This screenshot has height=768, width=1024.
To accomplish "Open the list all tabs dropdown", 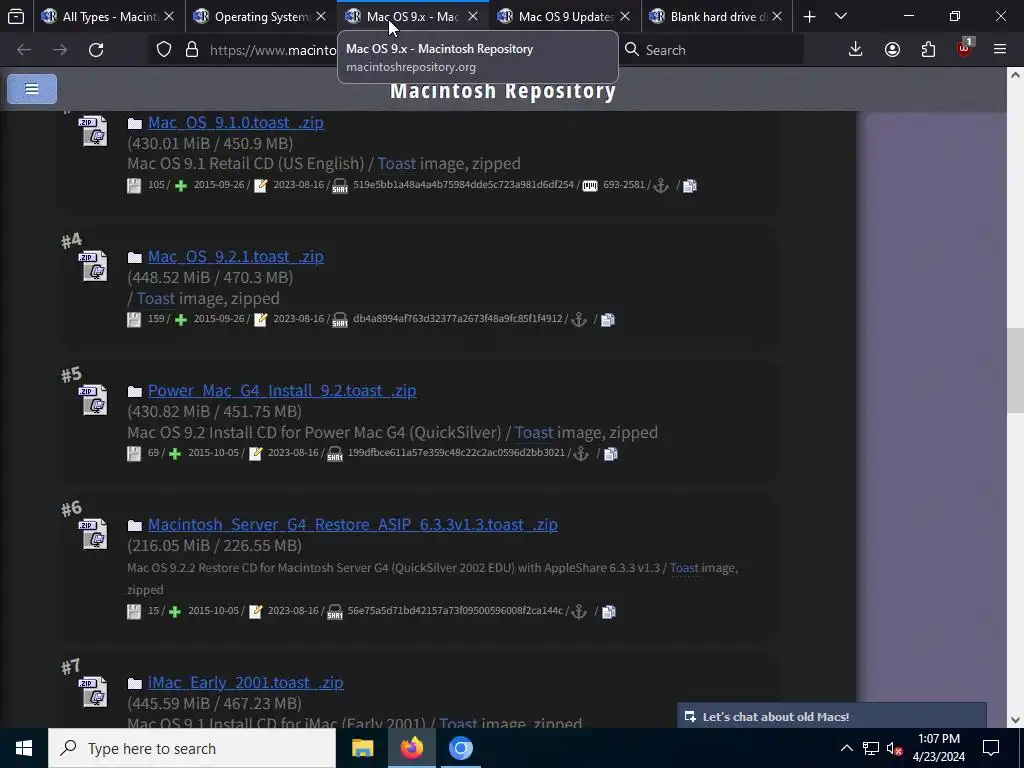I will (841, 16).
